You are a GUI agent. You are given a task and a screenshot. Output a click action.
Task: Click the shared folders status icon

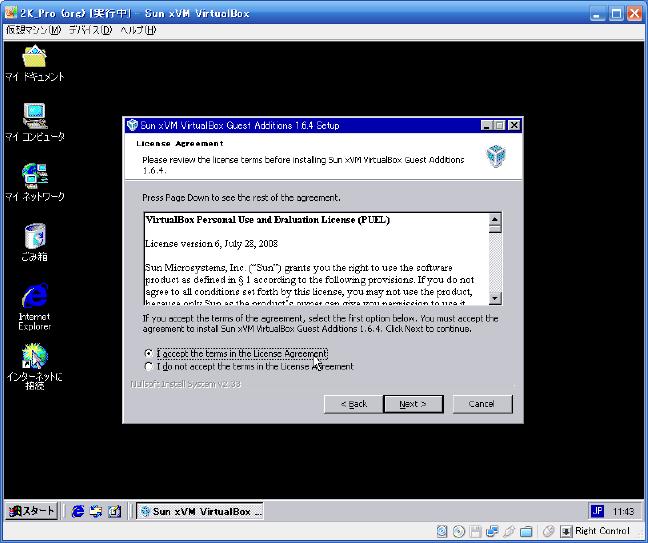coord(526,531)
